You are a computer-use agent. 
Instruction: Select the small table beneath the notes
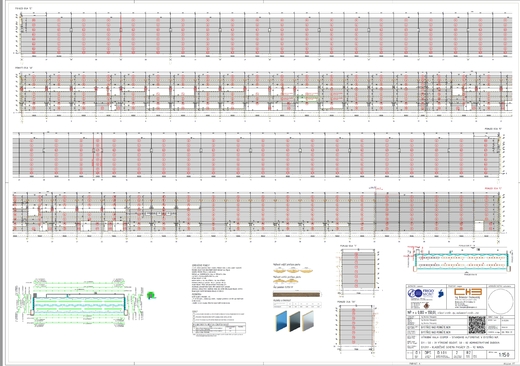pos(219,328)
